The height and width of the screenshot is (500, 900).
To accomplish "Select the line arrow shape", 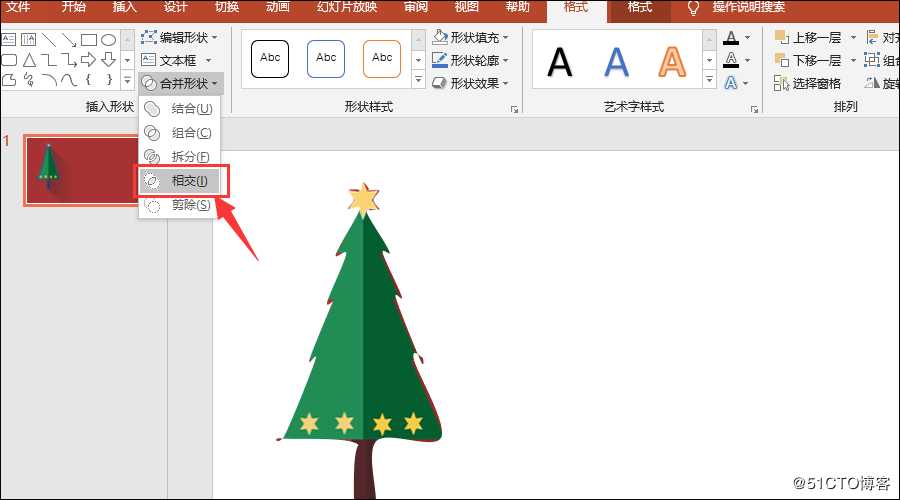I will pyautogui.click(x=69, y=40).
